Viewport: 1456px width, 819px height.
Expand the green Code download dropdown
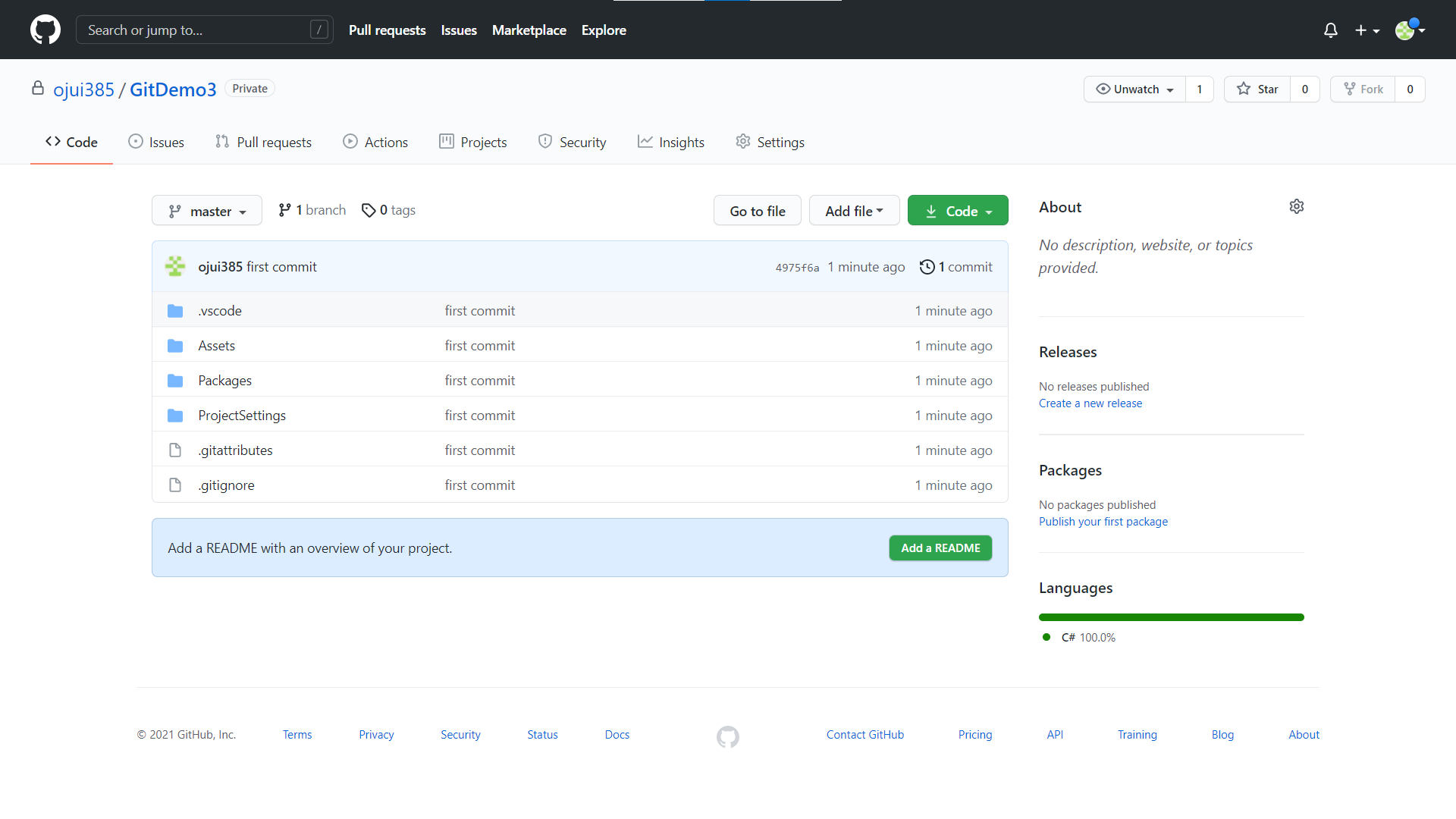[958, 211]
